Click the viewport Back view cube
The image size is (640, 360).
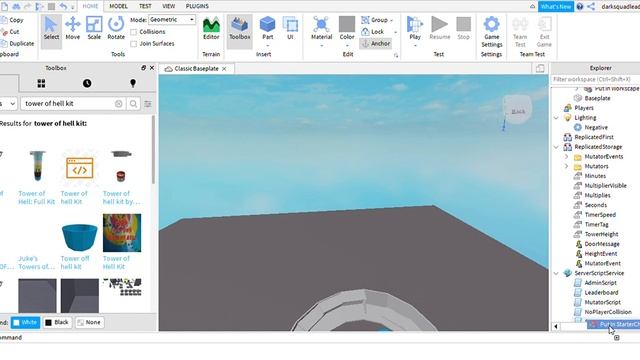pyautogui.click(x=518, y=111)
